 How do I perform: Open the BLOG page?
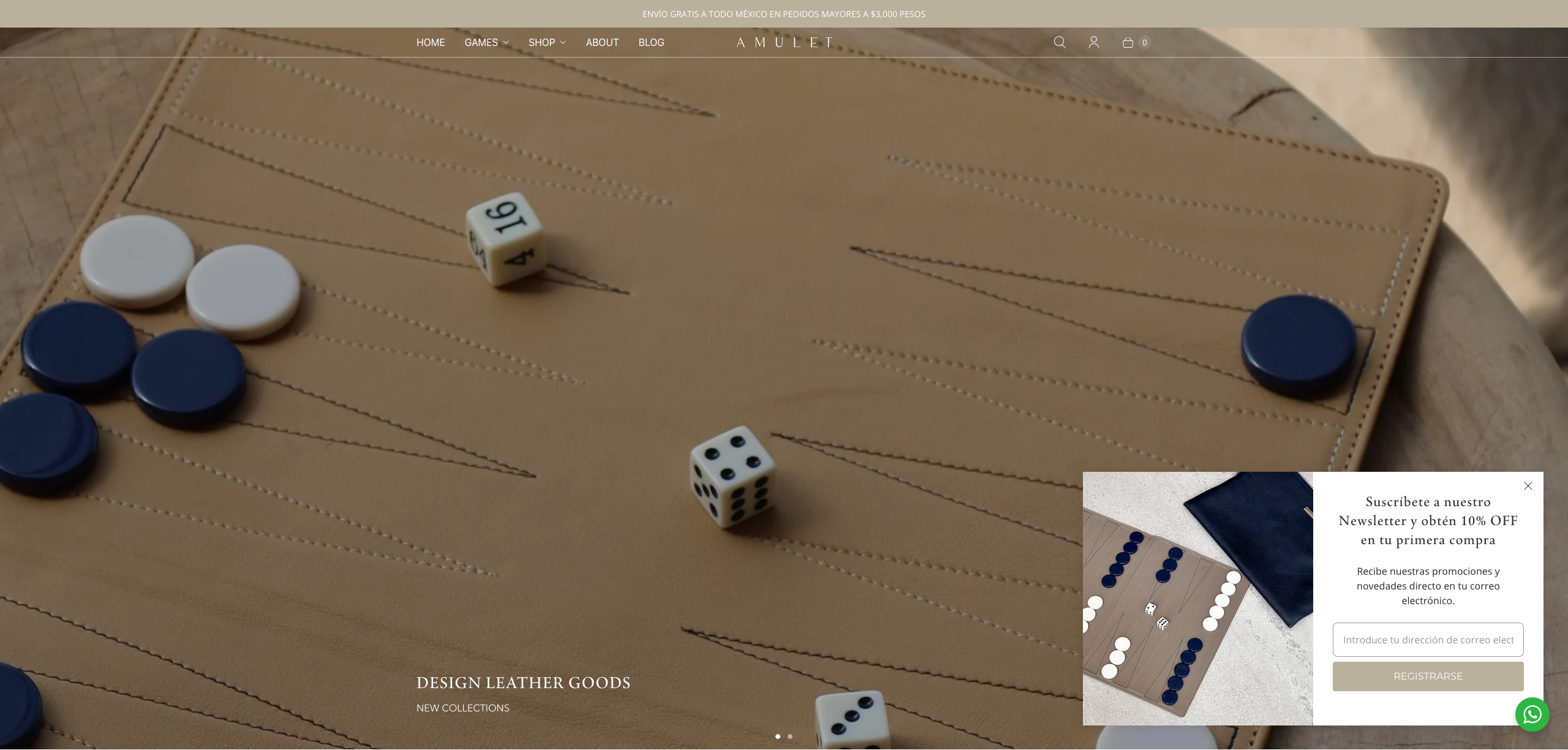coord(651,42)
